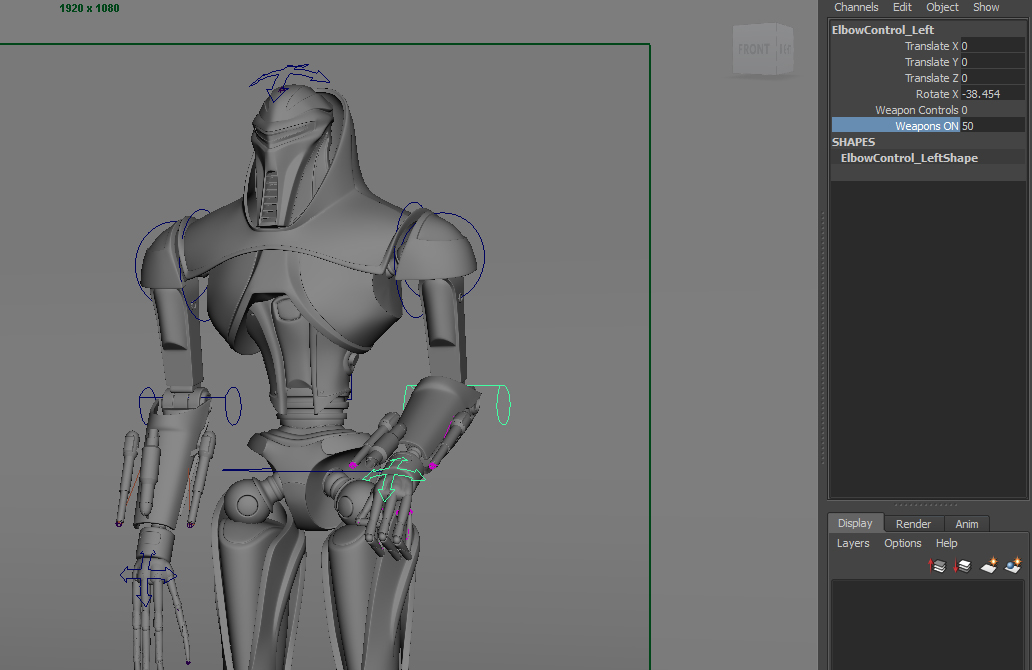Viewport: 1032px width, 670px height.
Task: Click the FRONT face of the ViewCube
Action: pos(752,48)
